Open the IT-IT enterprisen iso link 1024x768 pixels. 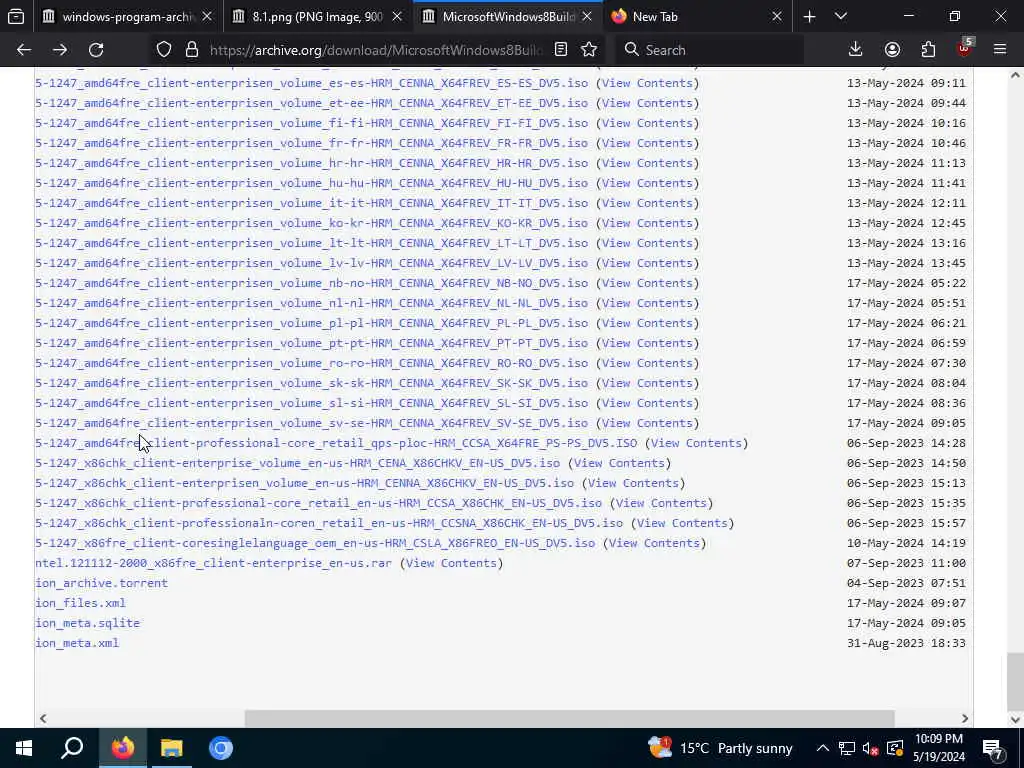pyautogui.click(x=312, y=203)
